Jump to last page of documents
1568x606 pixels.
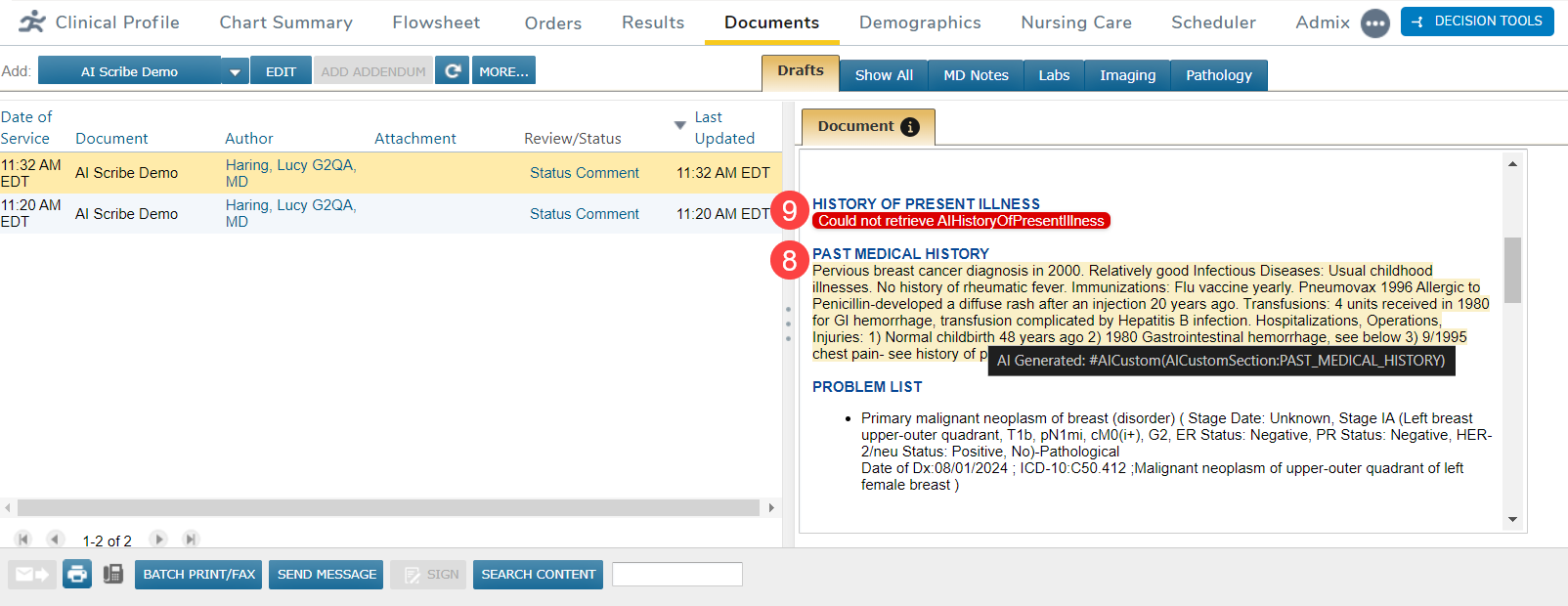(192, 540)
